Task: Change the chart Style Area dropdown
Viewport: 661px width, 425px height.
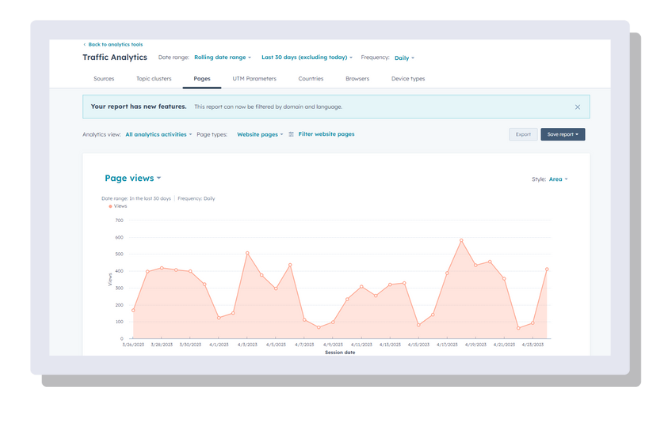Action: tap(558, 179)
